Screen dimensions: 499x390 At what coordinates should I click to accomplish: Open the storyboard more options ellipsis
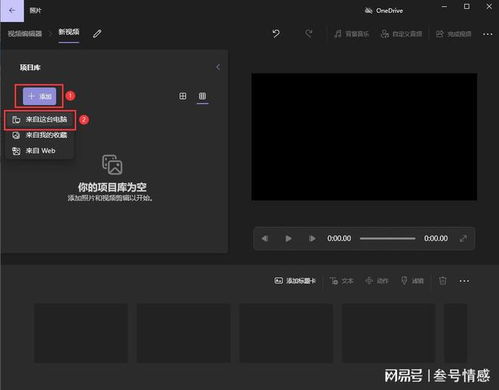(464, 281)
